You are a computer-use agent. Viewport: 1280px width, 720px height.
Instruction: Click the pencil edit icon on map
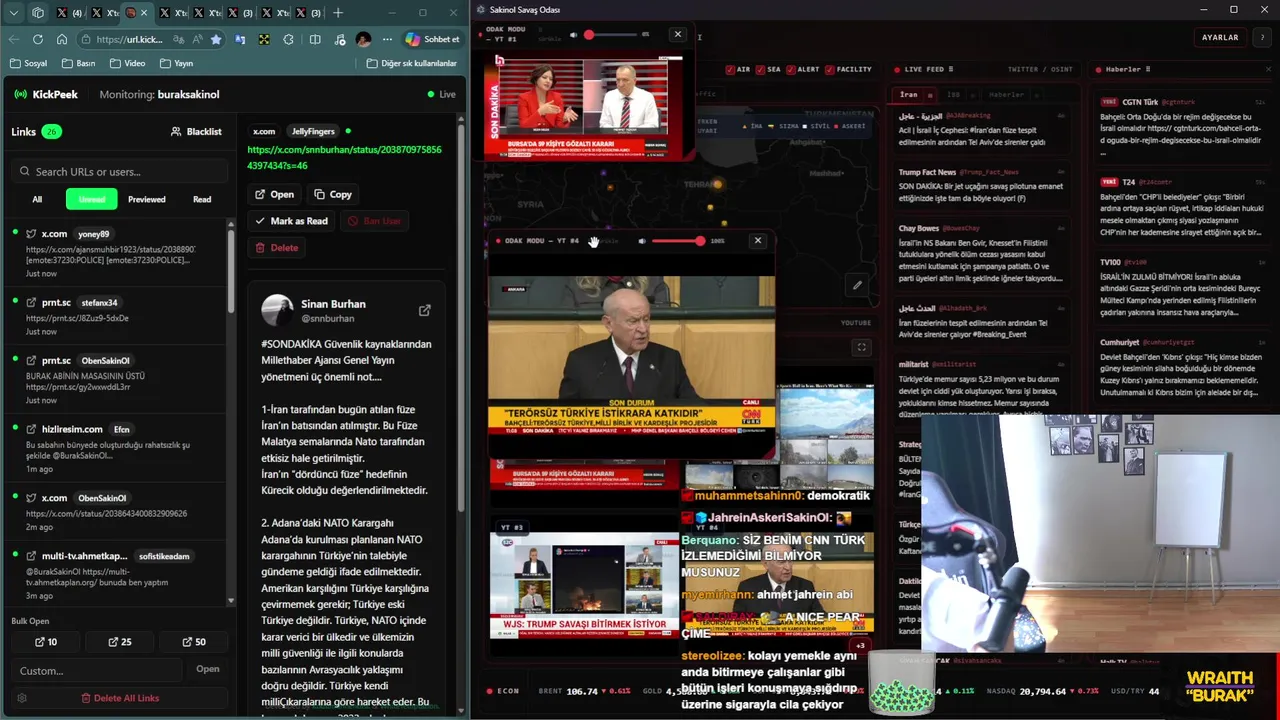click(x=857, y=285)
